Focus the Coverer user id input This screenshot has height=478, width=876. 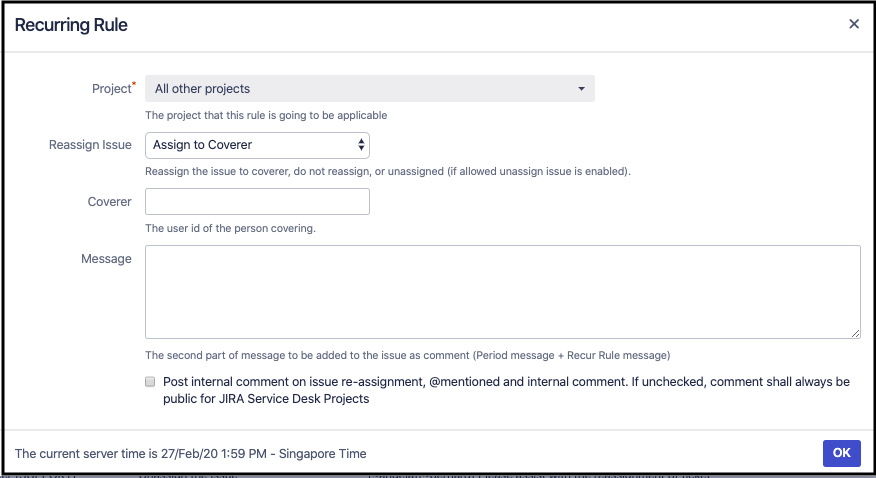click(x=257, y=202)
